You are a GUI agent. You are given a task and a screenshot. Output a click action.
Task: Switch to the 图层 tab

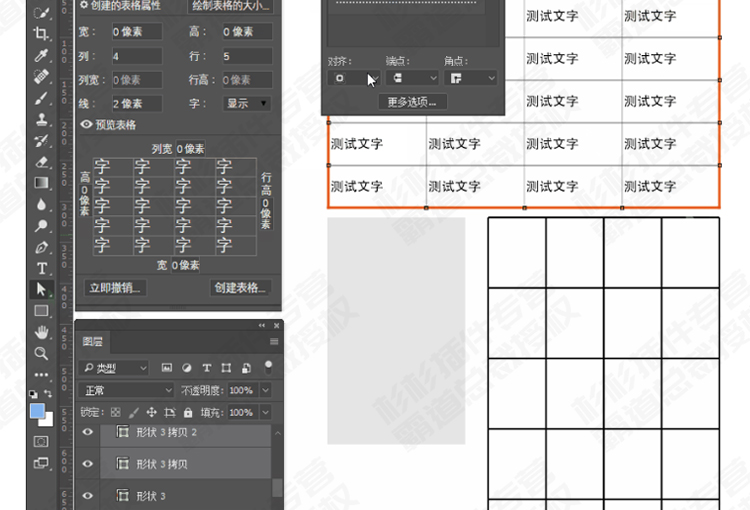pyautogui.click(x=93, y=341)
